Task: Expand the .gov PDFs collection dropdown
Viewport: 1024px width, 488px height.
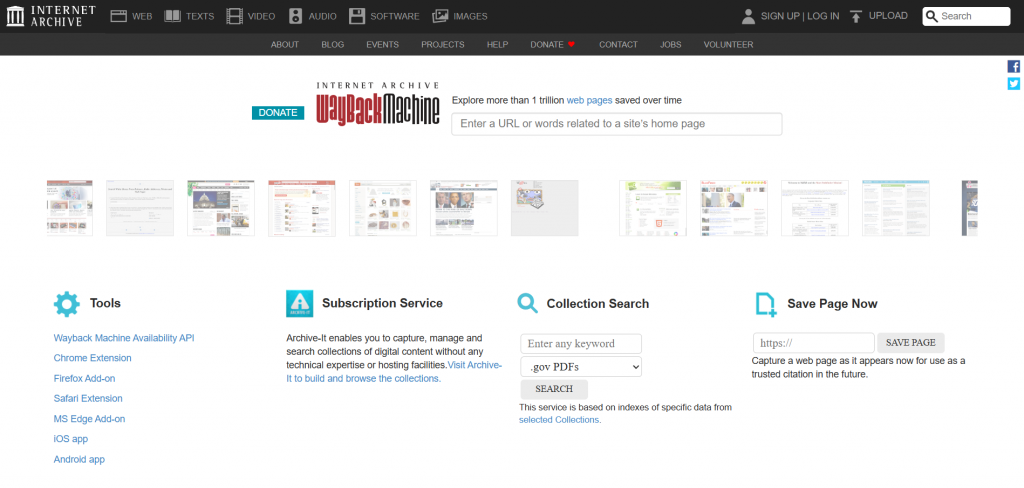Action: click(x=581, y=367)
